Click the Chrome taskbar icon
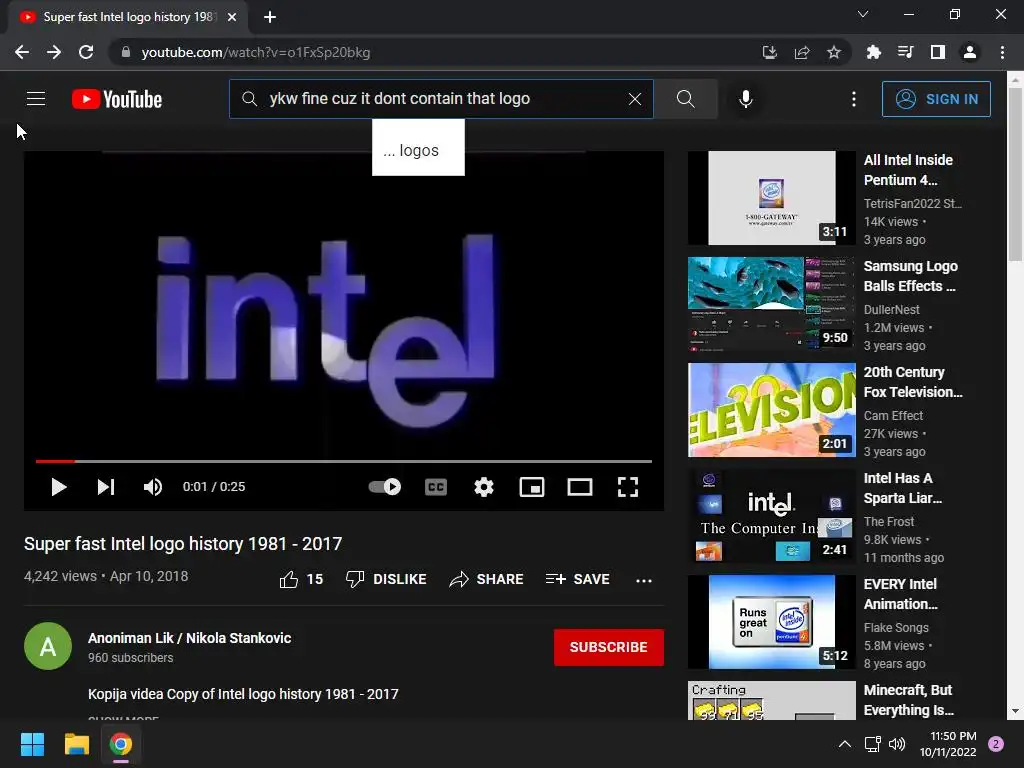This screenshot has height=768, width=1024. click(121, 744)
